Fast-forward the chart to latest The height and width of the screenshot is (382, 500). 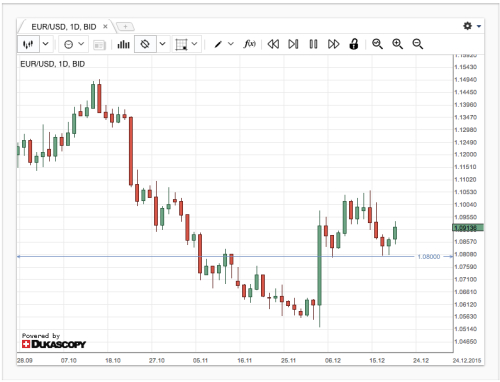click(x=333, y=44)
